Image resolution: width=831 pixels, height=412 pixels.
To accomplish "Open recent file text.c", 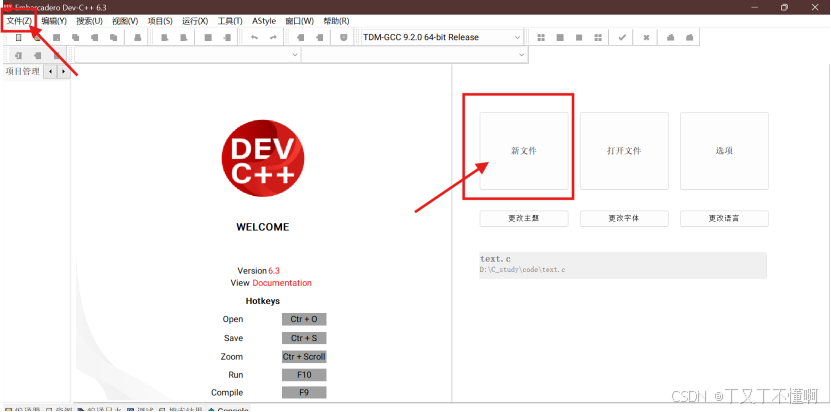I will [x=623, y=265].
